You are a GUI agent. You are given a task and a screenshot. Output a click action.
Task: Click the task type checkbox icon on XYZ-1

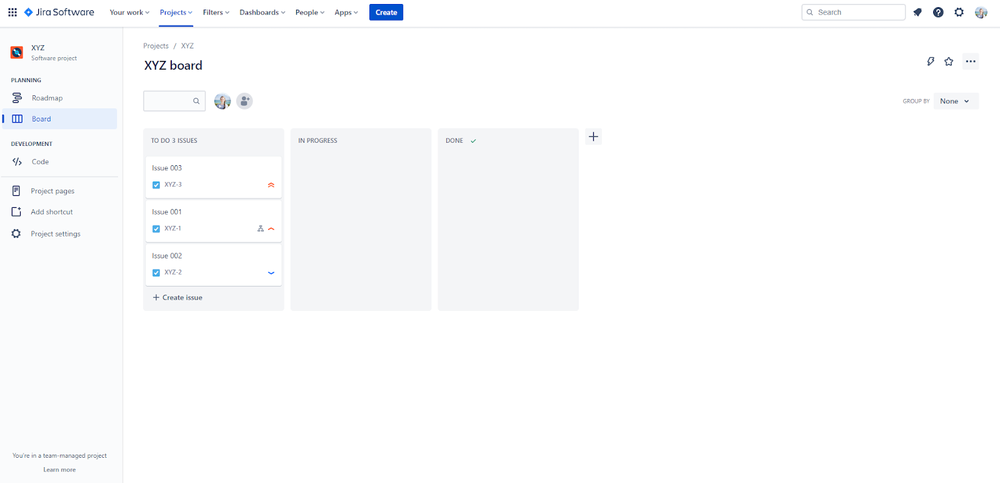[156, 228]
